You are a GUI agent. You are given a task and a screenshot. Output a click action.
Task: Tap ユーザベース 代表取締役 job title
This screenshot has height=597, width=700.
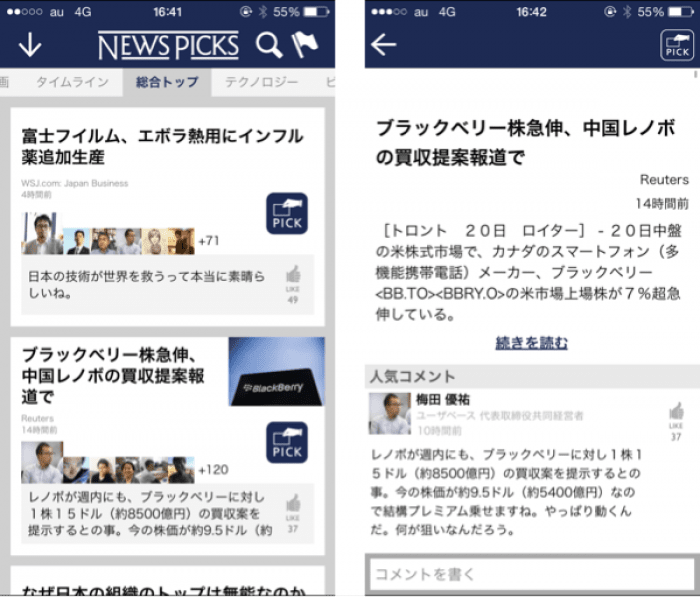pos(500,416)
